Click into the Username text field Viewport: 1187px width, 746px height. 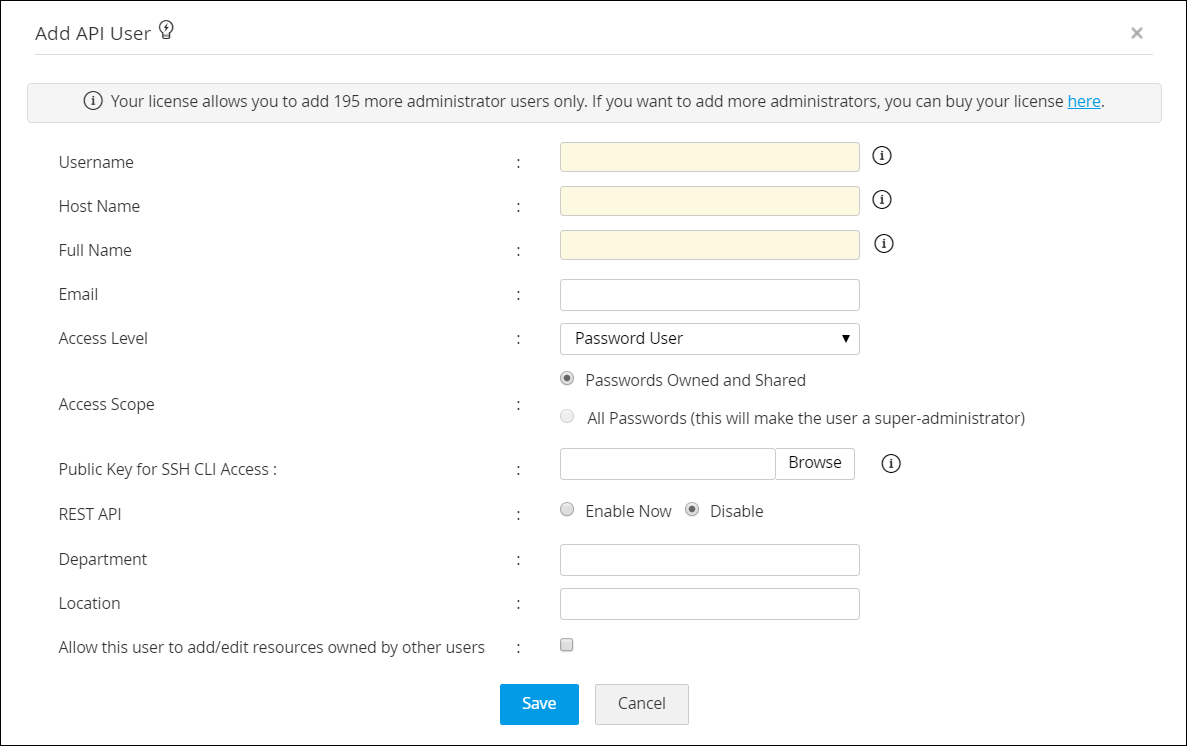click(709, 157)
